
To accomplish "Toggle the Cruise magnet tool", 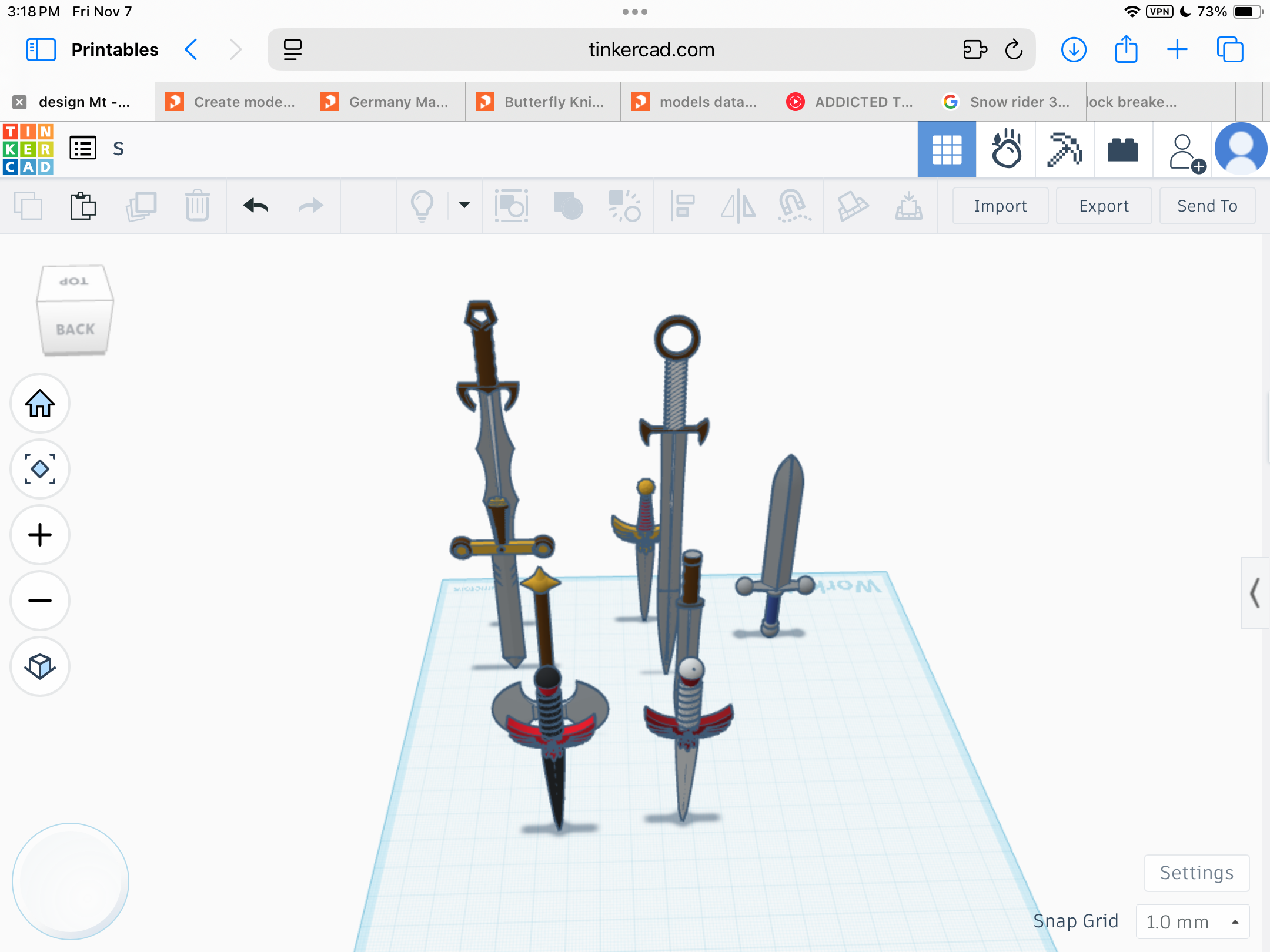I will coord(794,206).
